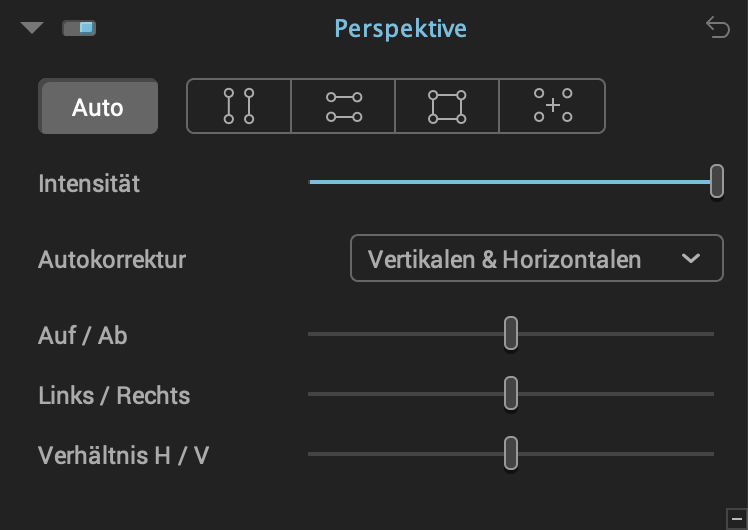This screenshot has width=748, height=530.
Task: Click the chevron in Vertikalen & Horizontalen box
Action: point(691,259)
